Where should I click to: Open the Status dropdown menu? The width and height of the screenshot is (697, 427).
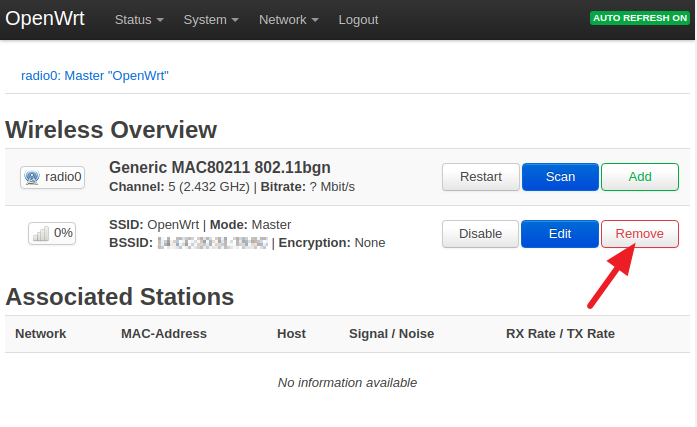click(139, 20)
